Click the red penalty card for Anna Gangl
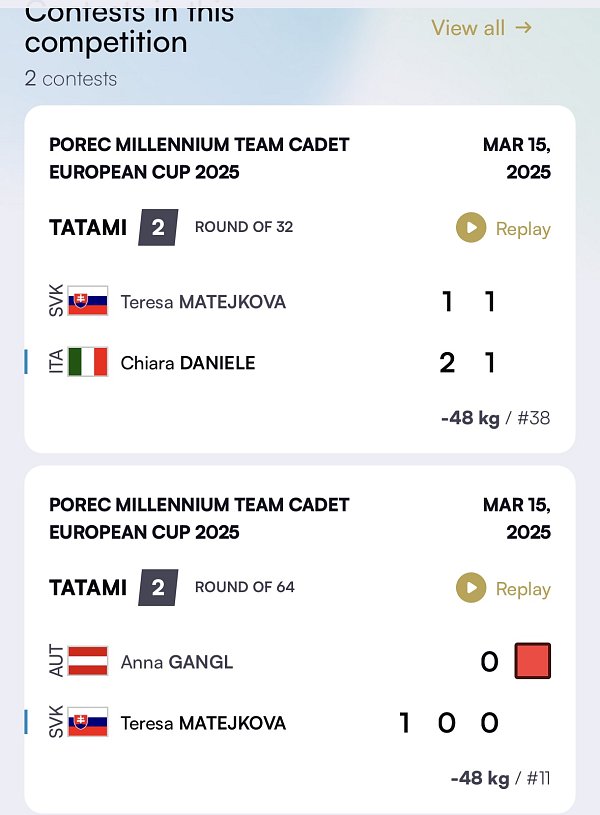This screenshot has width=600, height=815. [532, 661]
